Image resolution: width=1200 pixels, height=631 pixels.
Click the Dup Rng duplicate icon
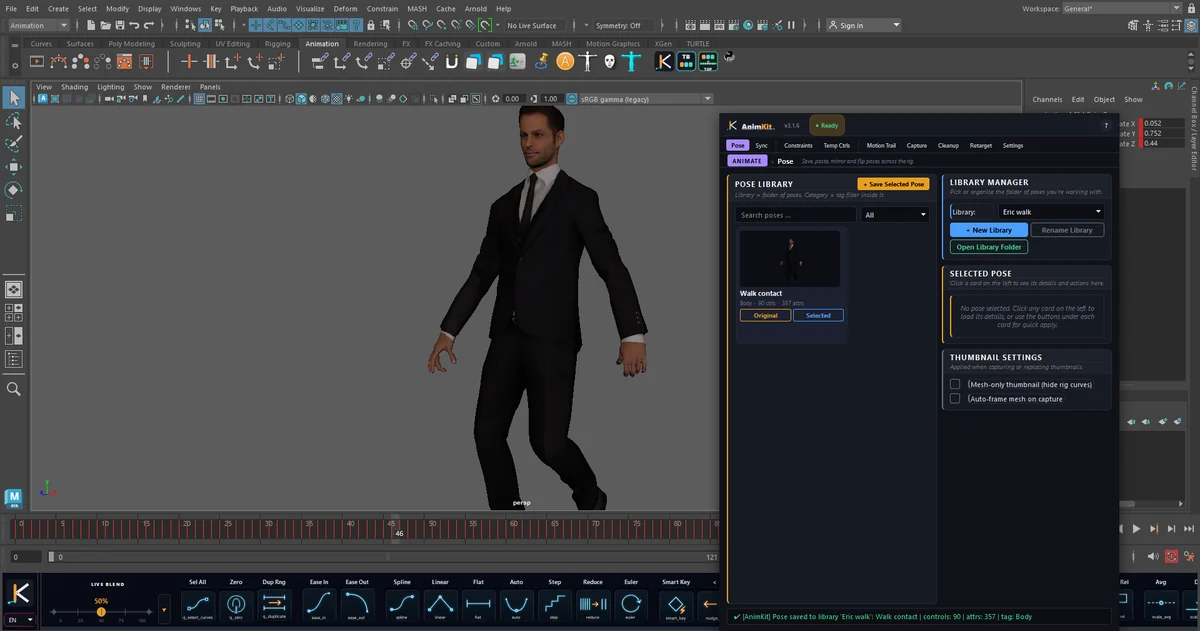pyautogui.click(x=274, y=604)
